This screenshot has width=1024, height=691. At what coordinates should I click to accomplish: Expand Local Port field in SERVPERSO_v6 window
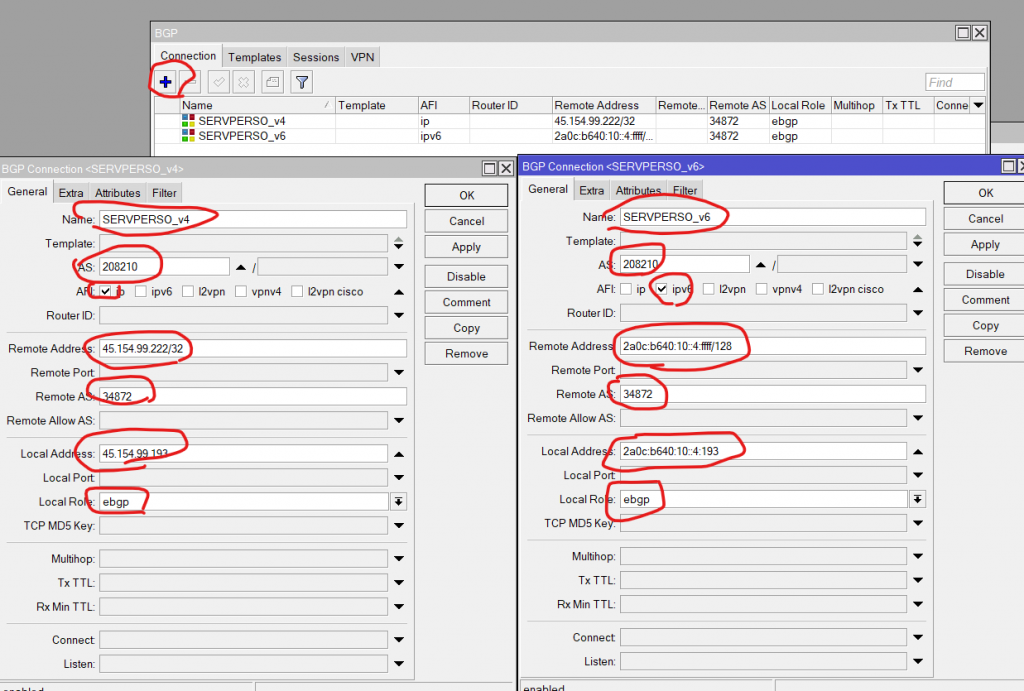(918, 475)
